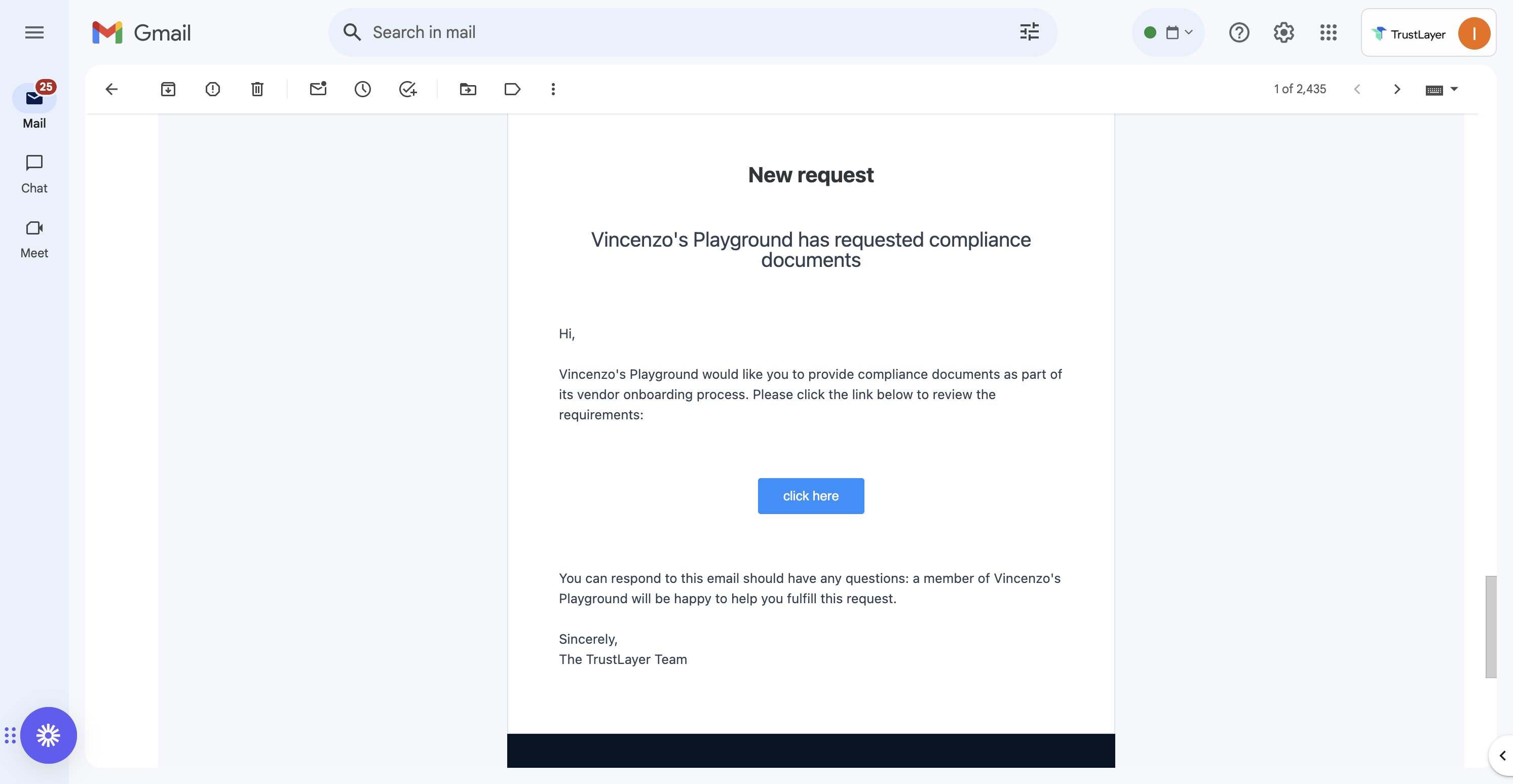The width and height of the screenshot is (1513, 784).
Task: Click the blue 'click here' button
Action: pos(811,496)
